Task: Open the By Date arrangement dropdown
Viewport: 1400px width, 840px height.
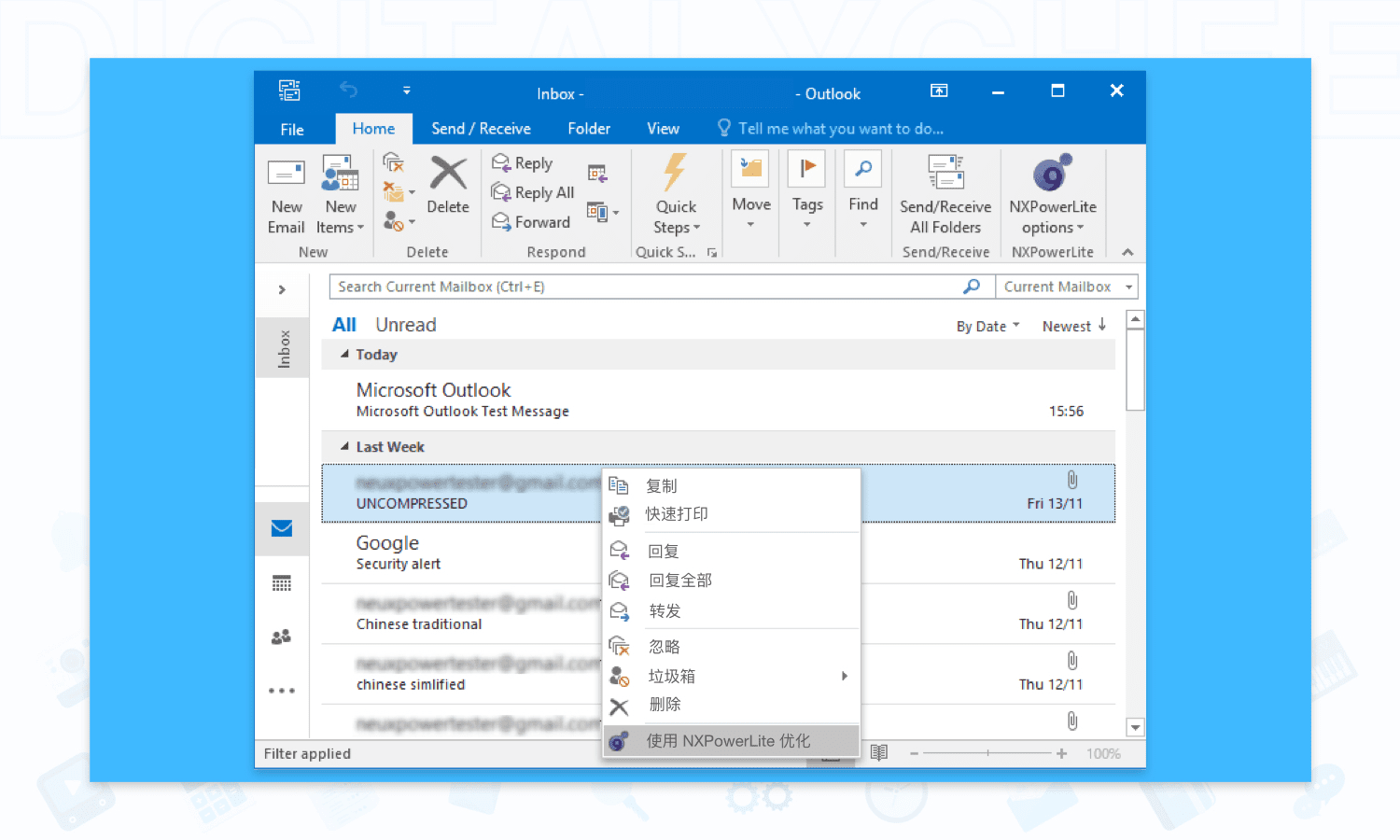Action: 987,327
